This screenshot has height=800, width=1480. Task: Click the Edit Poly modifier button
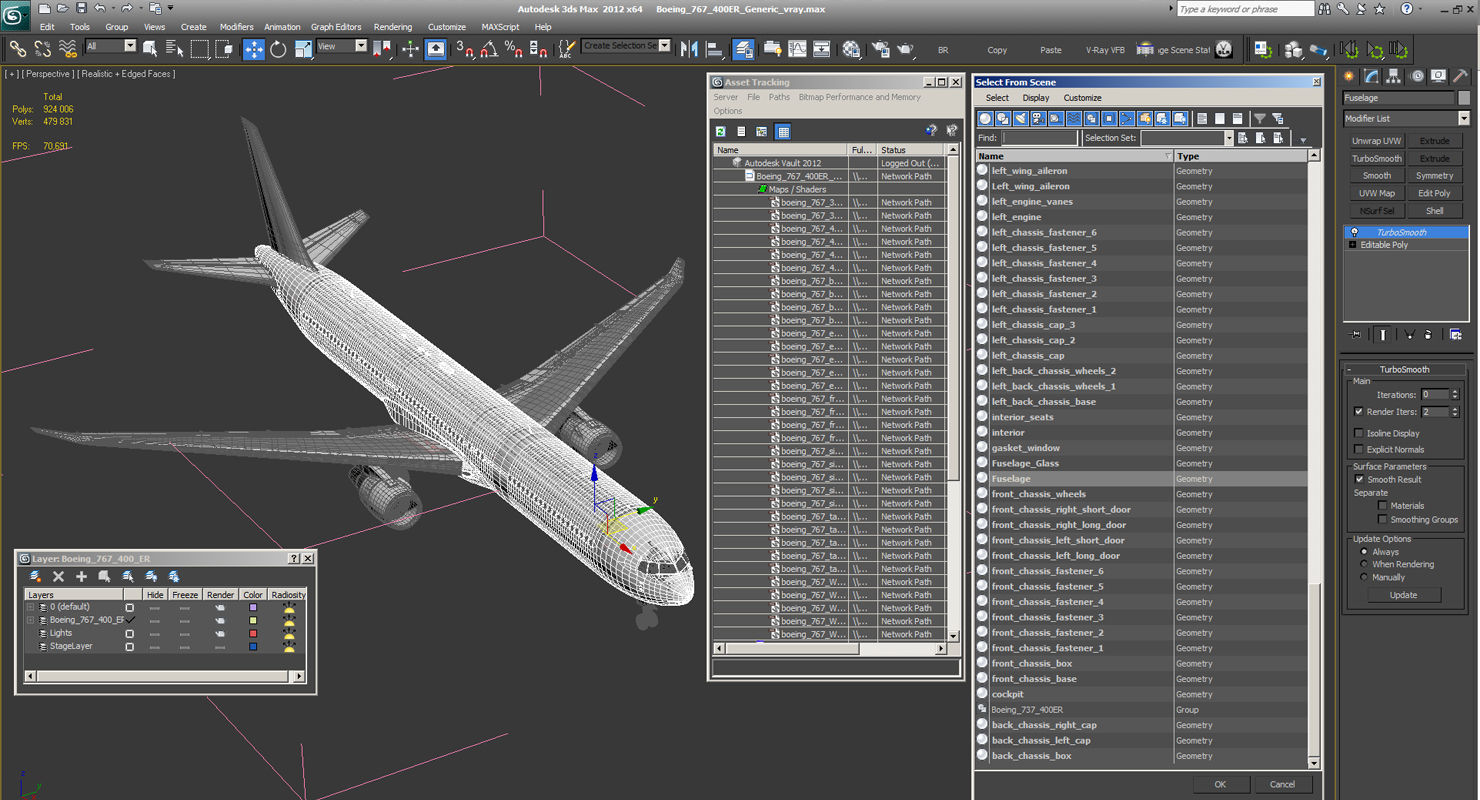(1434, 193)
